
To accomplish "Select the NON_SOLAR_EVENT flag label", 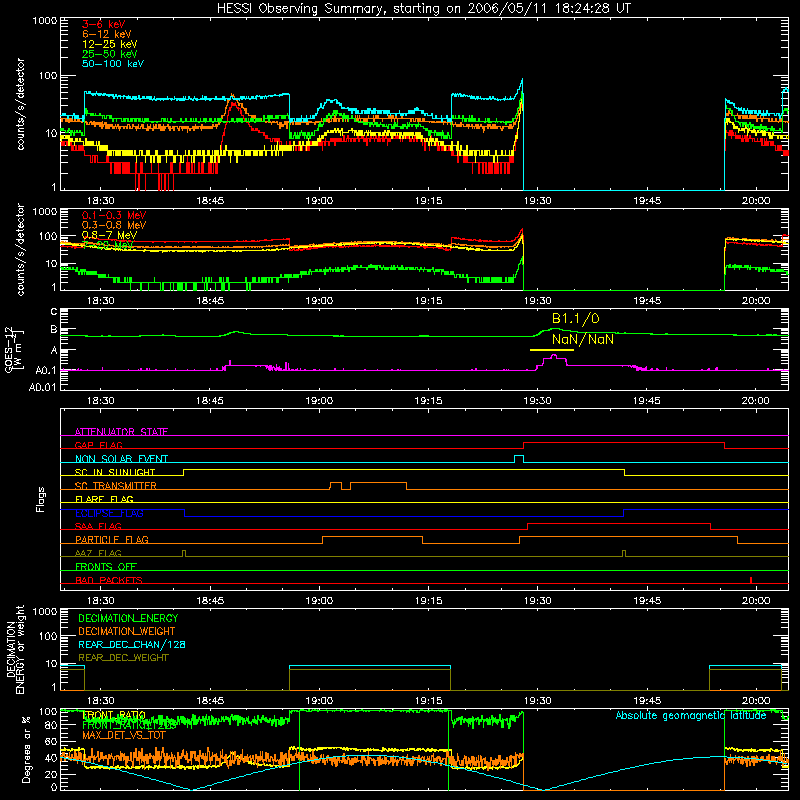I will pos(121,459).
